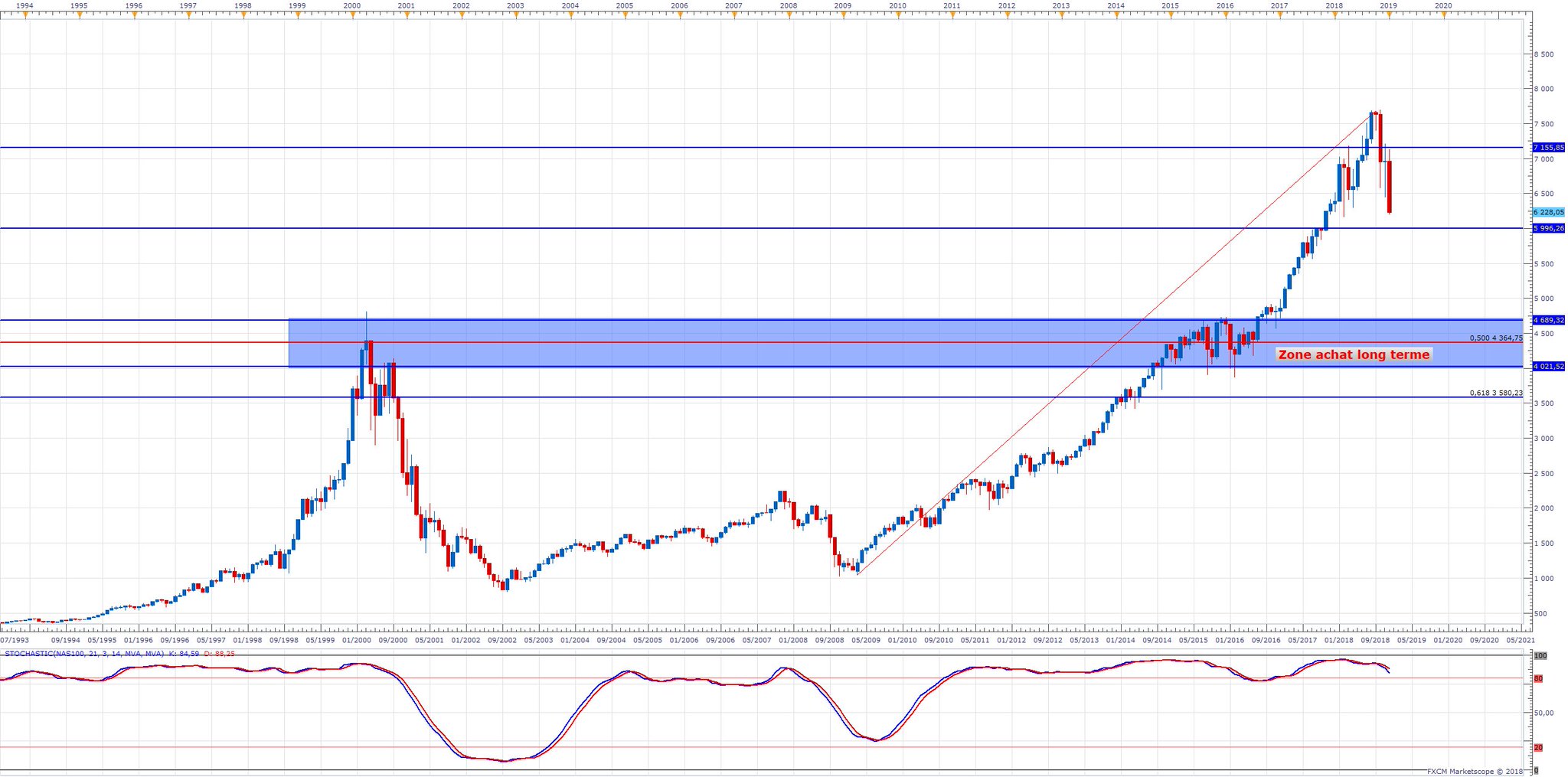The image size is (1568, 777).
Task: Select the 2019 year label on top axis
Action: (x=1388, y=5)
